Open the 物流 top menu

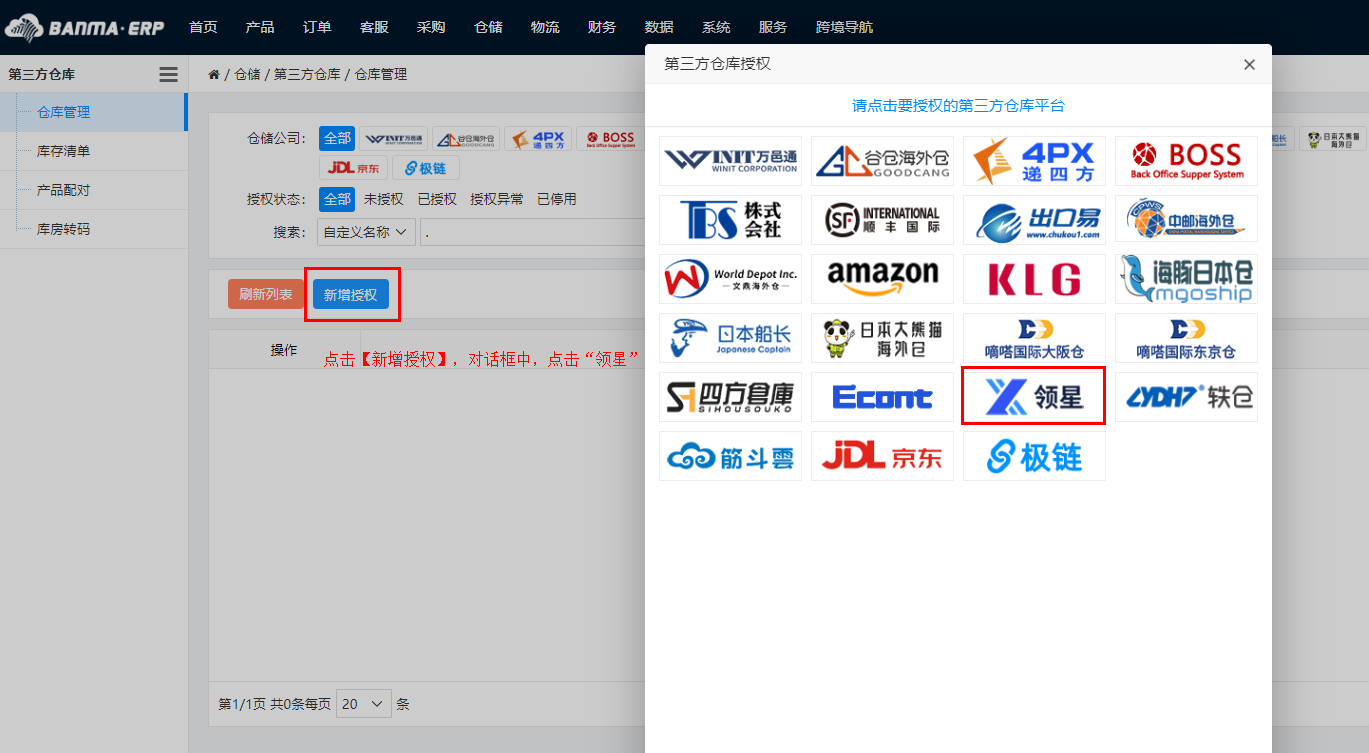(545, 27)
